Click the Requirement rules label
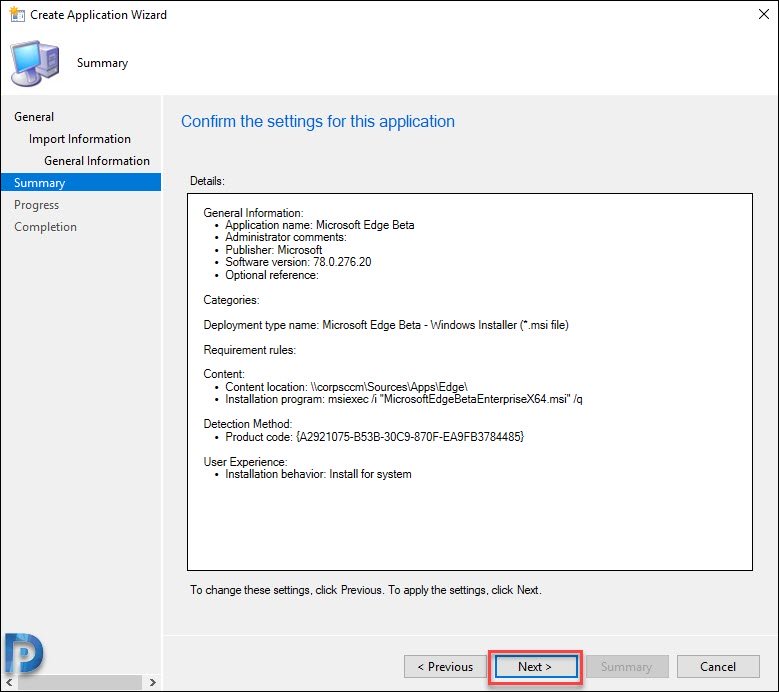Image resolution: width=779 pixels, height=692 pixels. point(249,350)
